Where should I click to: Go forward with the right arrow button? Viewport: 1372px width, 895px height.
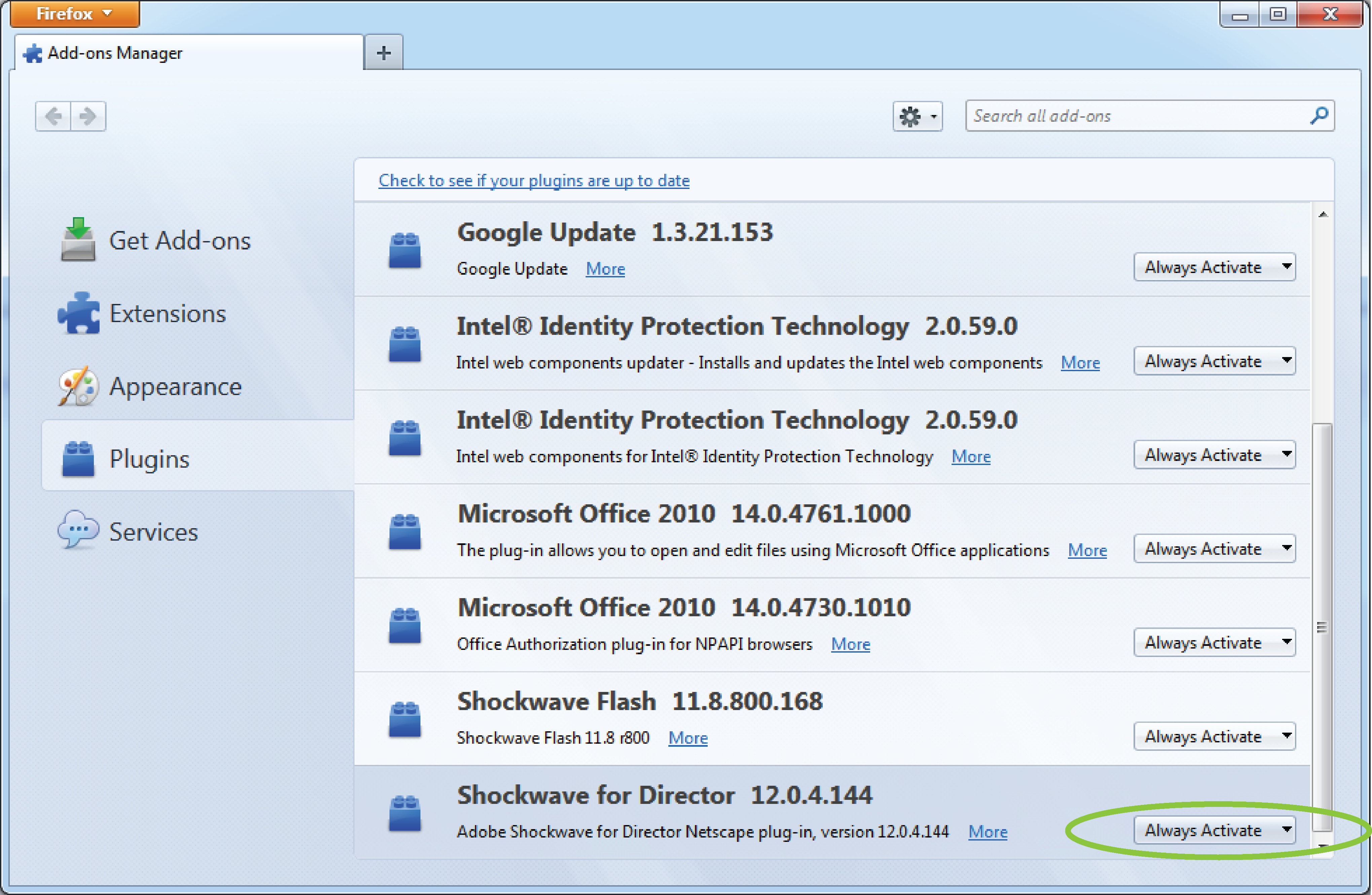(x=88, y=116)
